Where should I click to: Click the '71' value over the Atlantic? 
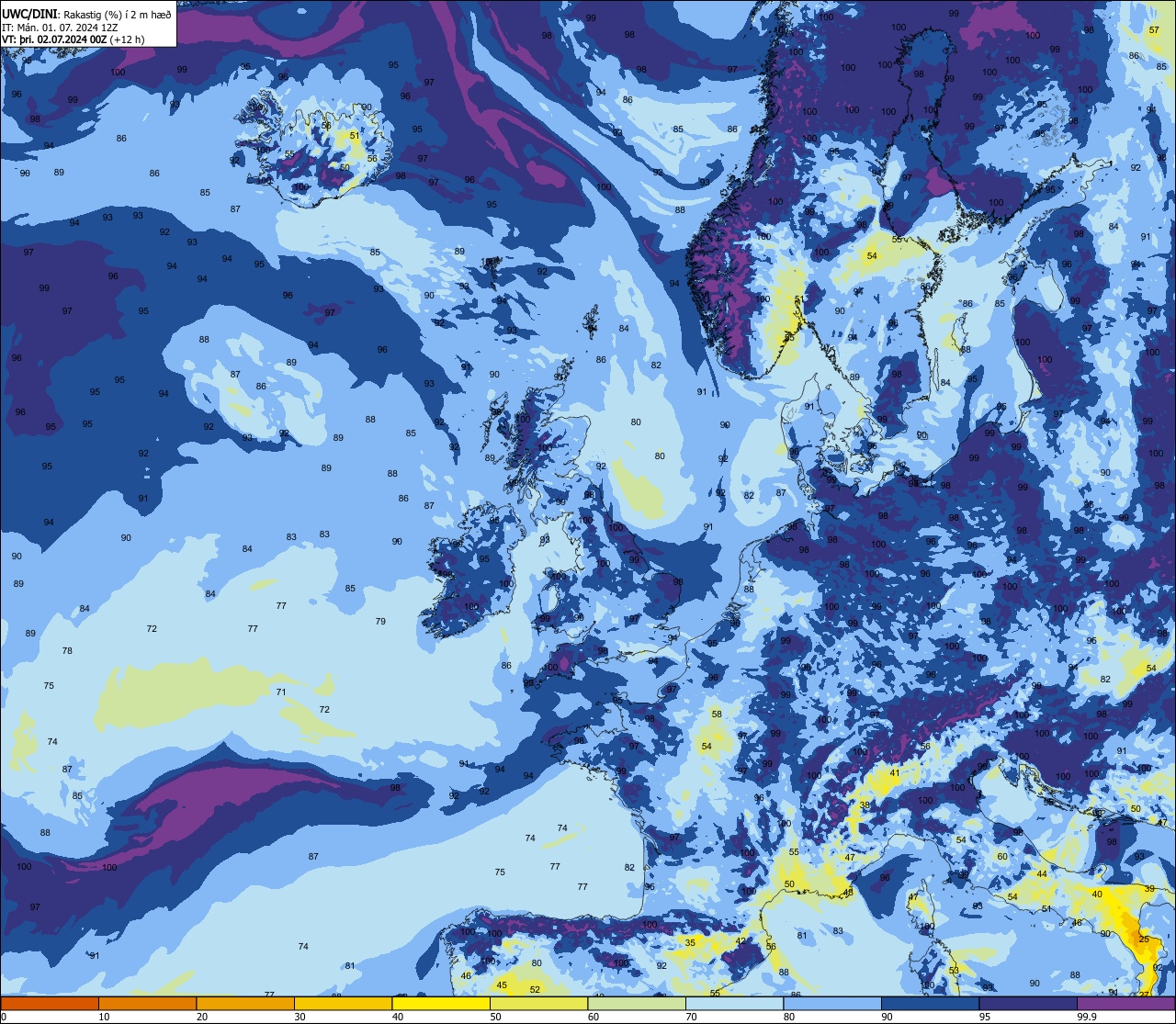coord(281,692)
